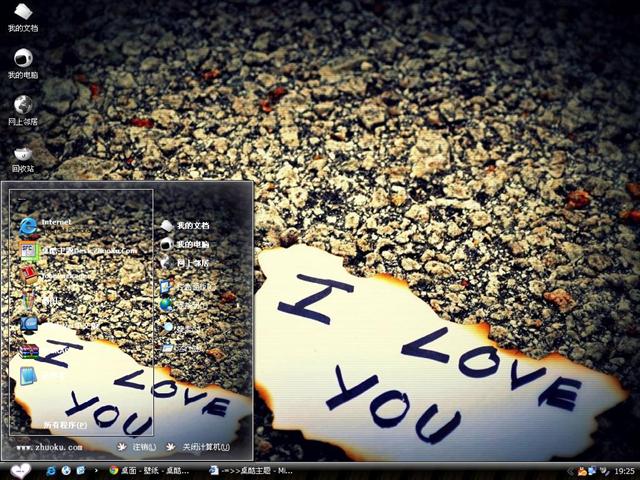Screen dimensions: 640x480
Task: Click the orange system tray icon
Action: (x=582, y=471)
